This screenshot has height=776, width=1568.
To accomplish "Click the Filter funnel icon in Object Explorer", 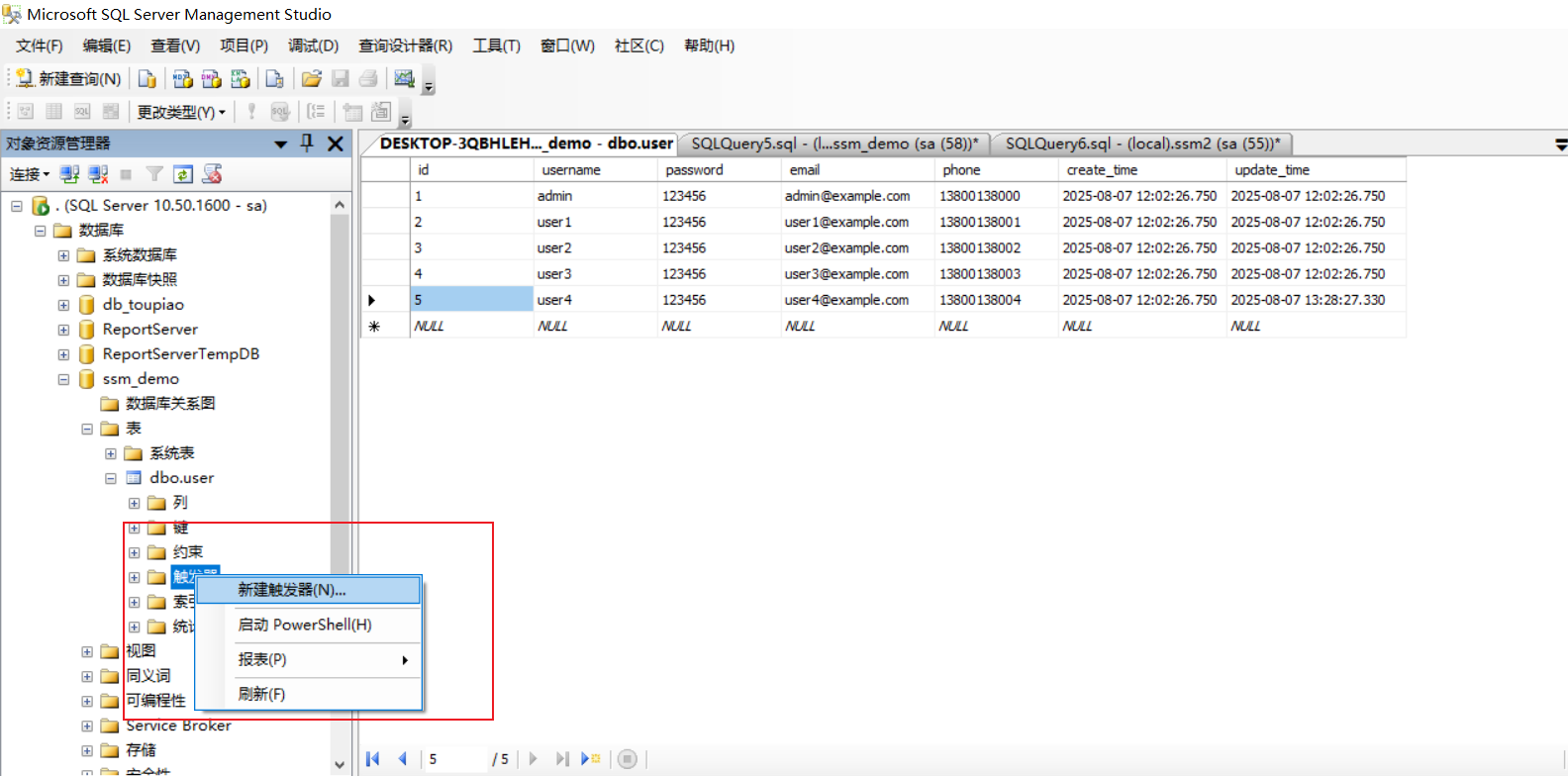I will [x=154, y=174].
